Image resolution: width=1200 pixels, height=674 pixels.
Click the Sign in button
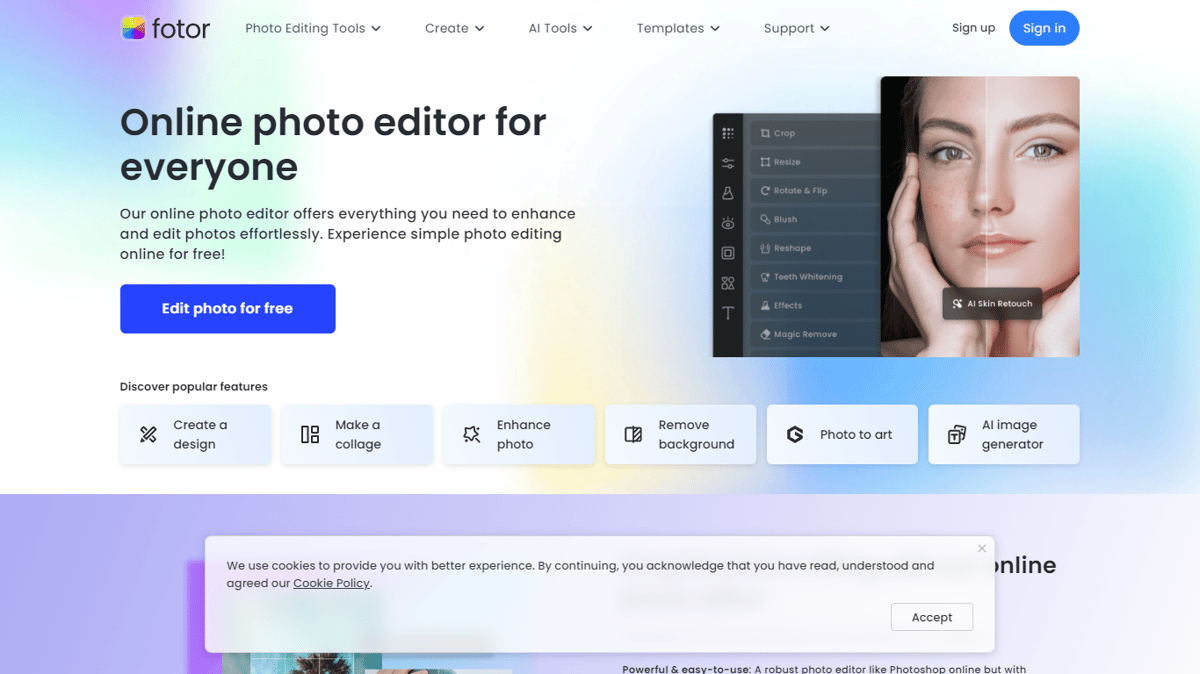click(1044, 28)
